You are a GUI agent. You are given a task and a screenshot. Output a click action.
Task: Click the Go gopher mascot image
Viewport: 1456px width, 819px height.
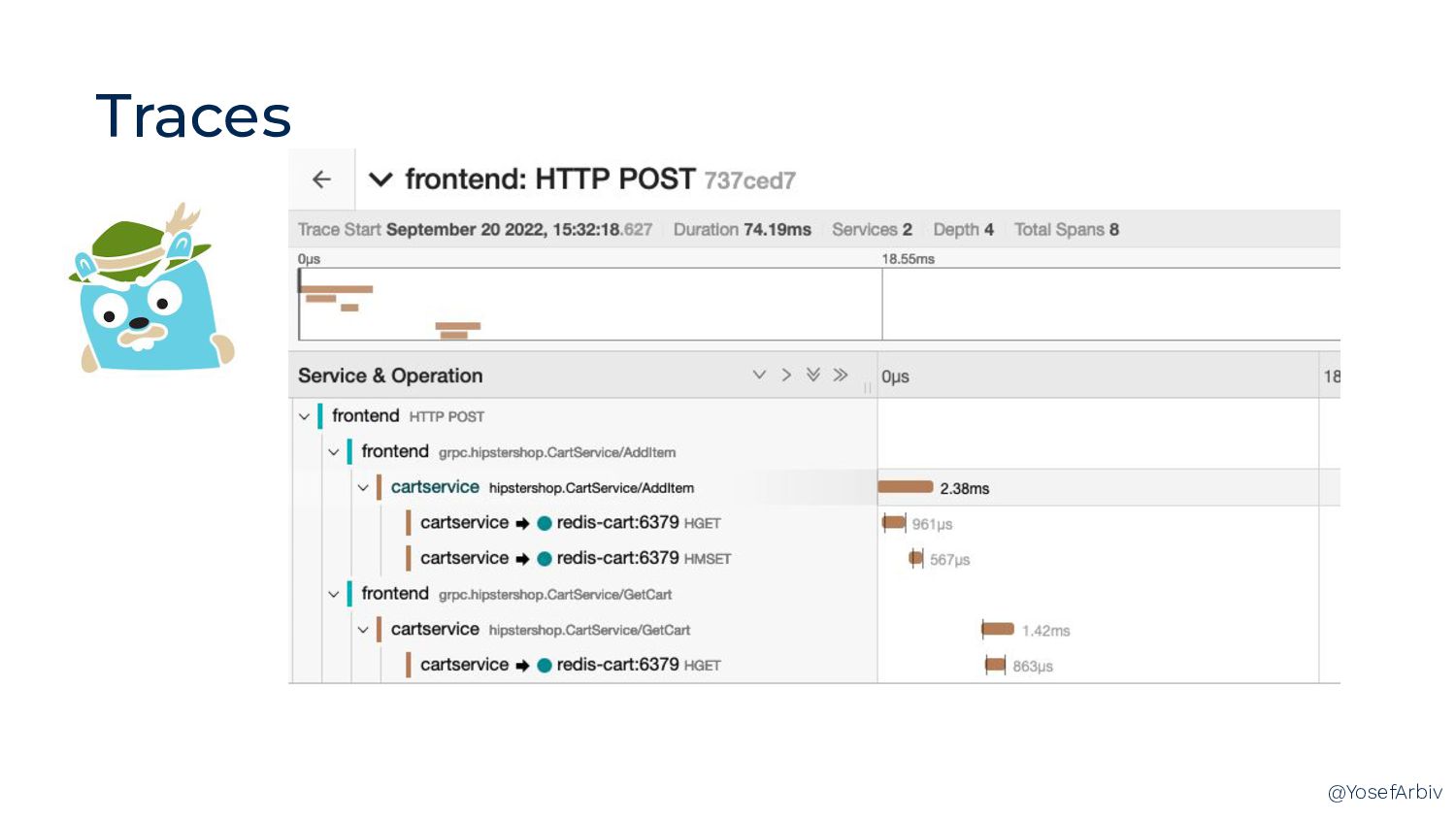pos(152,288)
